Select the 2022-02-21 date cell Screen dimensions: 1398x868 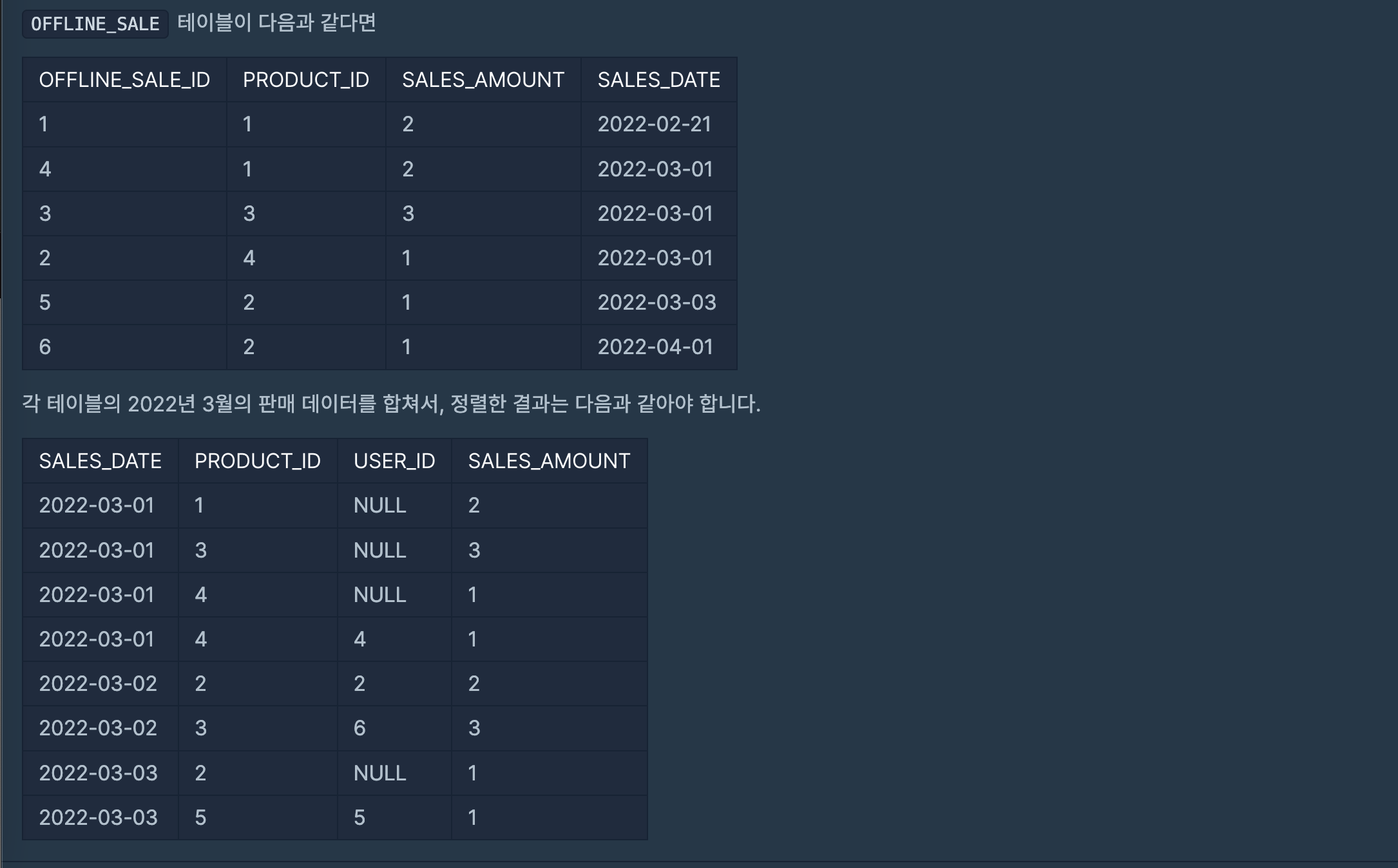pos(654,124)
